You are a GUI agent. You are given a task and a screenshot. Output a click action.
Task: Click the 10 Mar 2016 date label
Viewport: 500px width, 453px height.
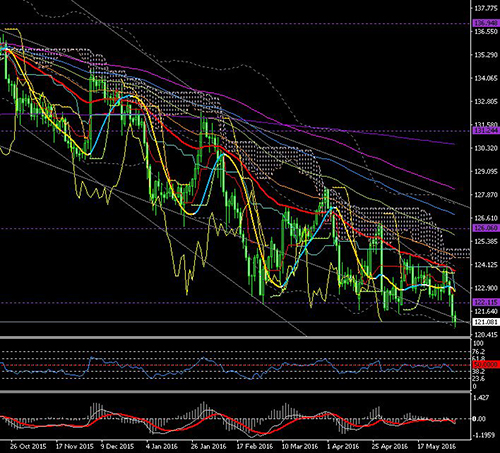[x=300, y=446]
